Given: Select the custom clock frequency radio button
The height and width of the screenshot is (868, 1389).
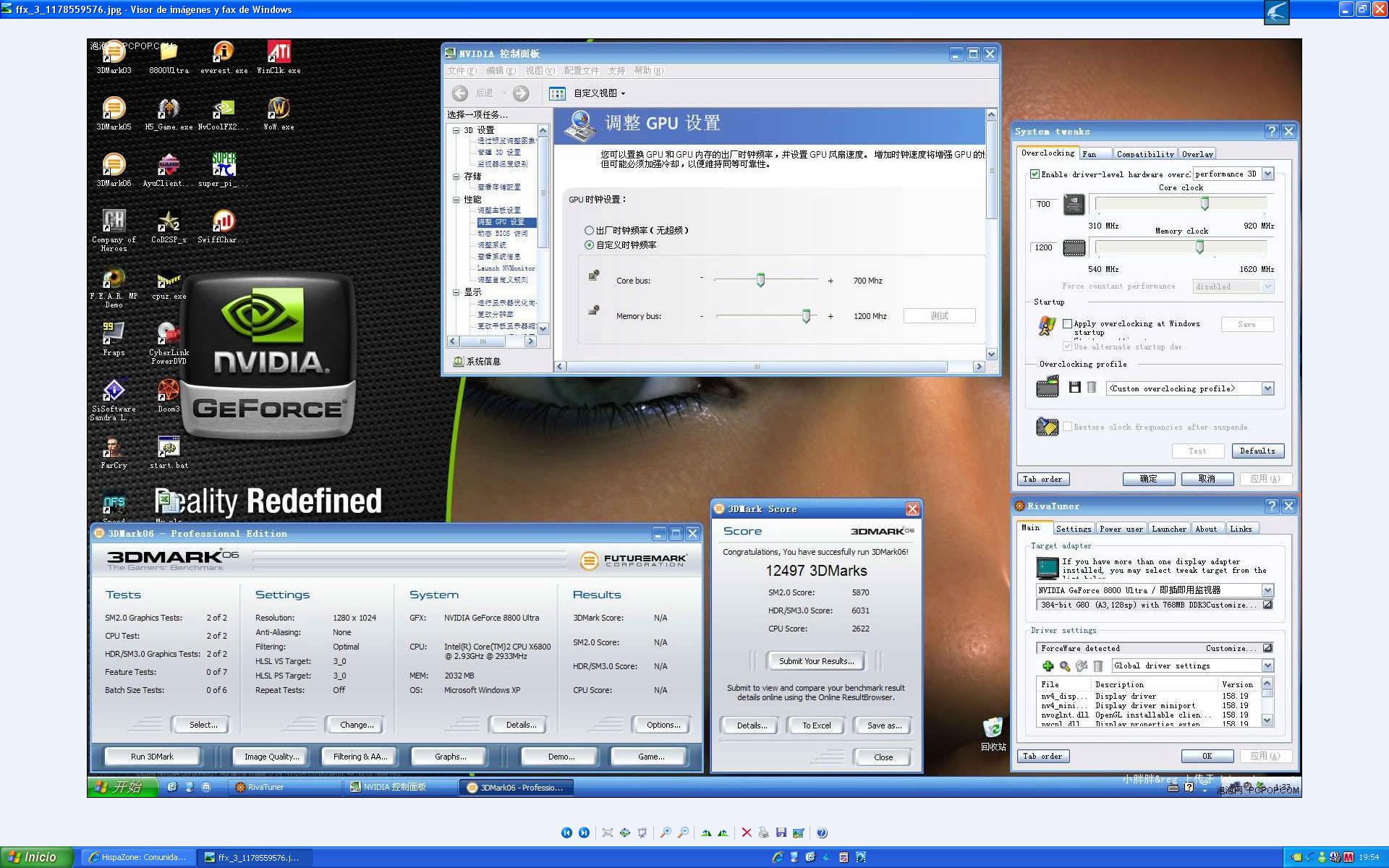Looking at the screenshot, I should click(589, 245).
